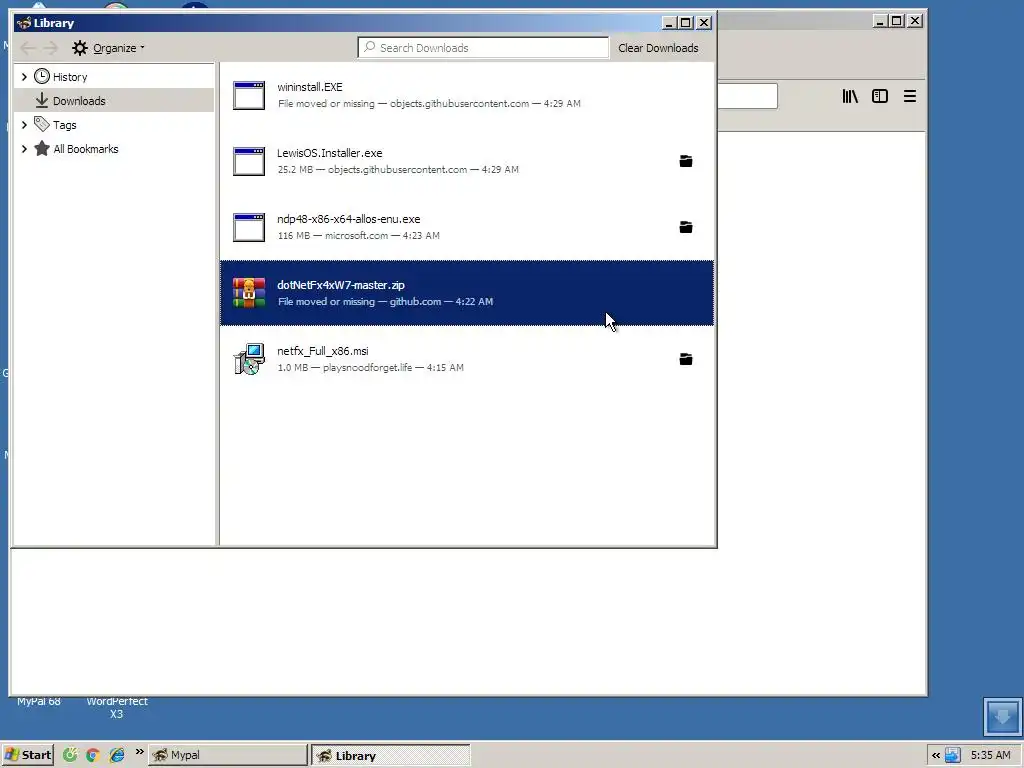The image size is (1024, 768).
Task: Select the dotNetFx4xW7-master.zip entry
Action: pos(467,293)
